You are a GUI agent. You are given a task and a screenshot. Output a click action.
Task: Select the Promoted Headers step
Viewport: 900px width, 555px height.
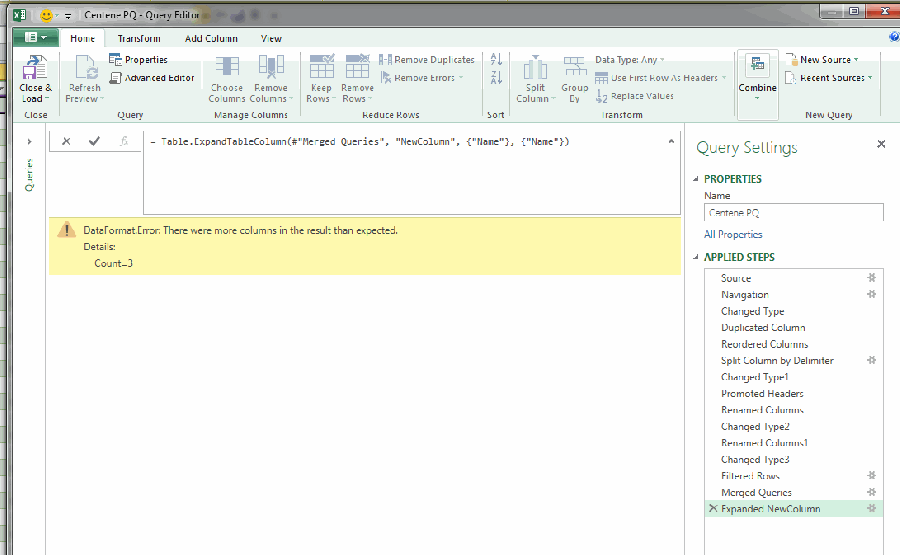click(762, 393)
